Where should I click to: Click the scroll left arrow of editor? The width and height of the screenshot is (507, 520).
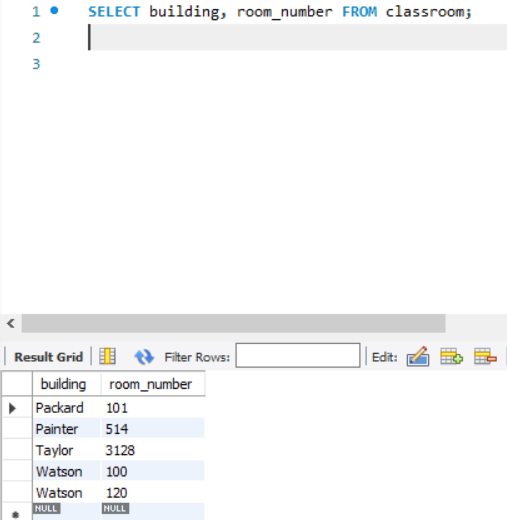(11, 323)
